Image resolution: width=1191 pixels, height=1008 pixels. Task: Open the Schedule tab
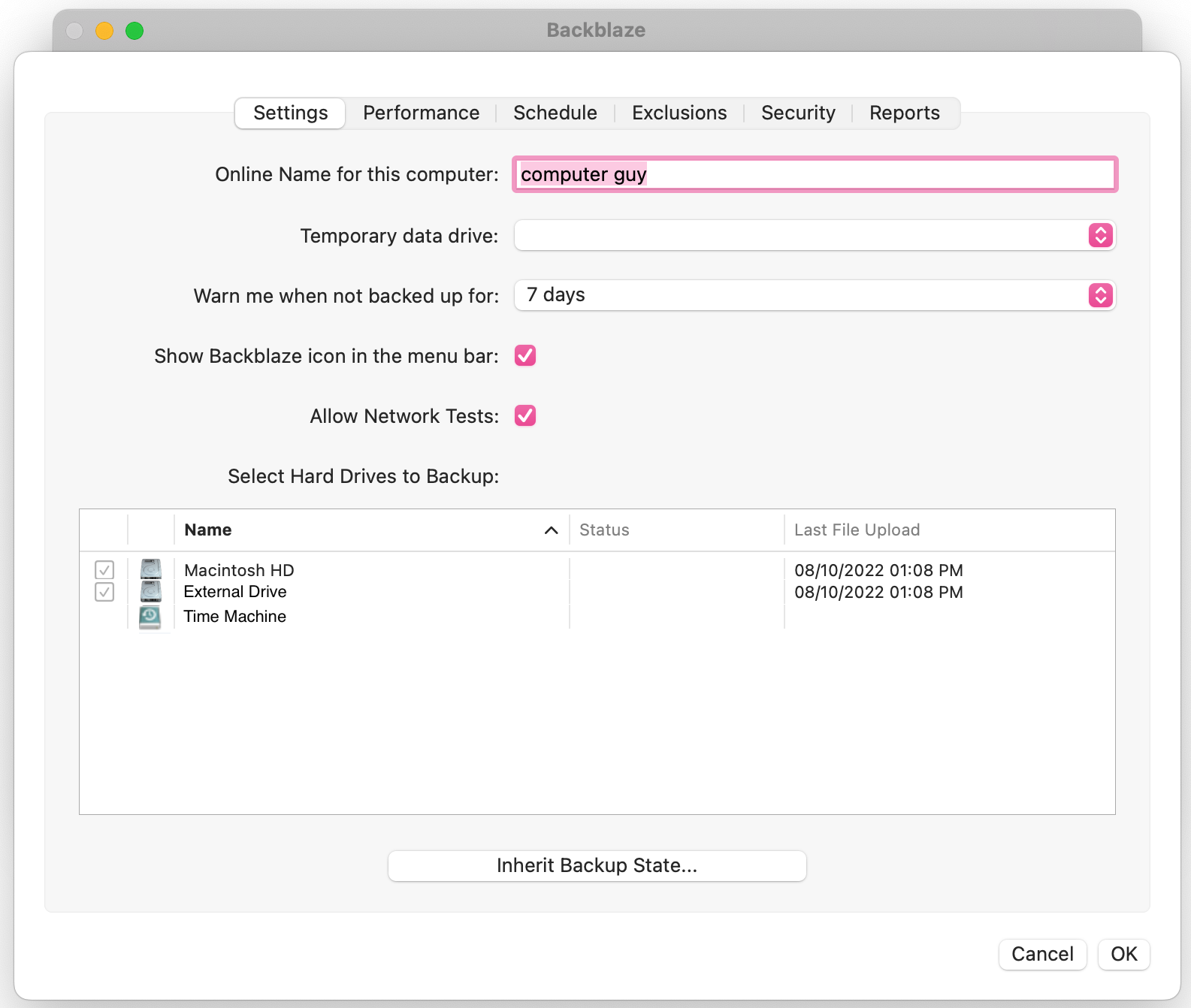555,113
